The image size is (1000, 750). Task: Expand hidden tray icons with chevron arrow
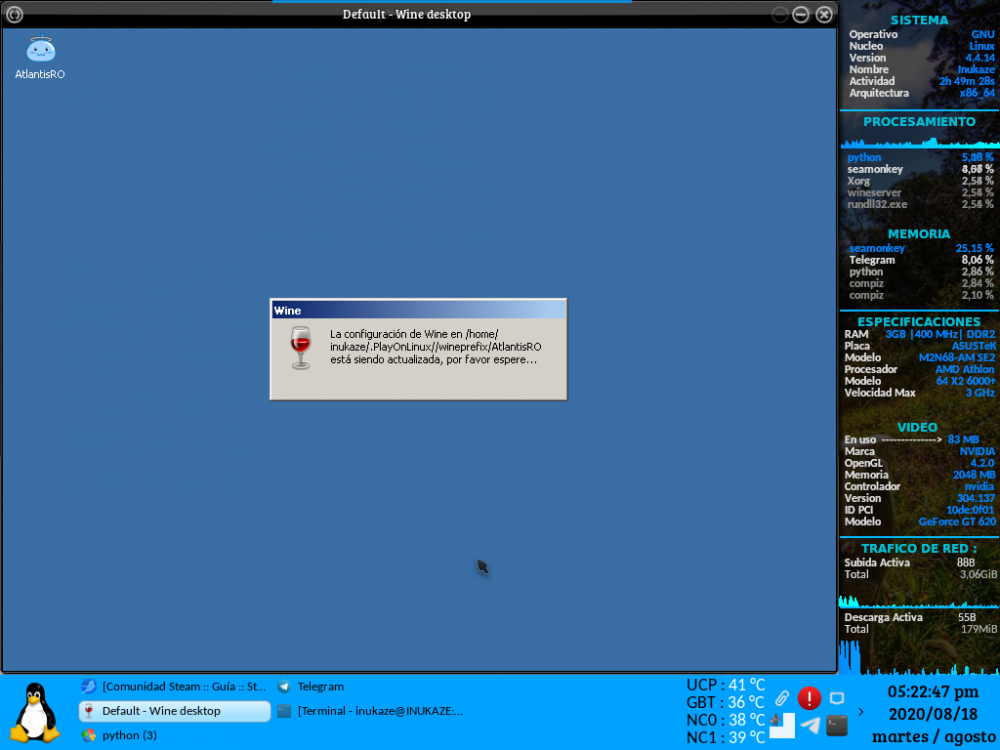862,712
